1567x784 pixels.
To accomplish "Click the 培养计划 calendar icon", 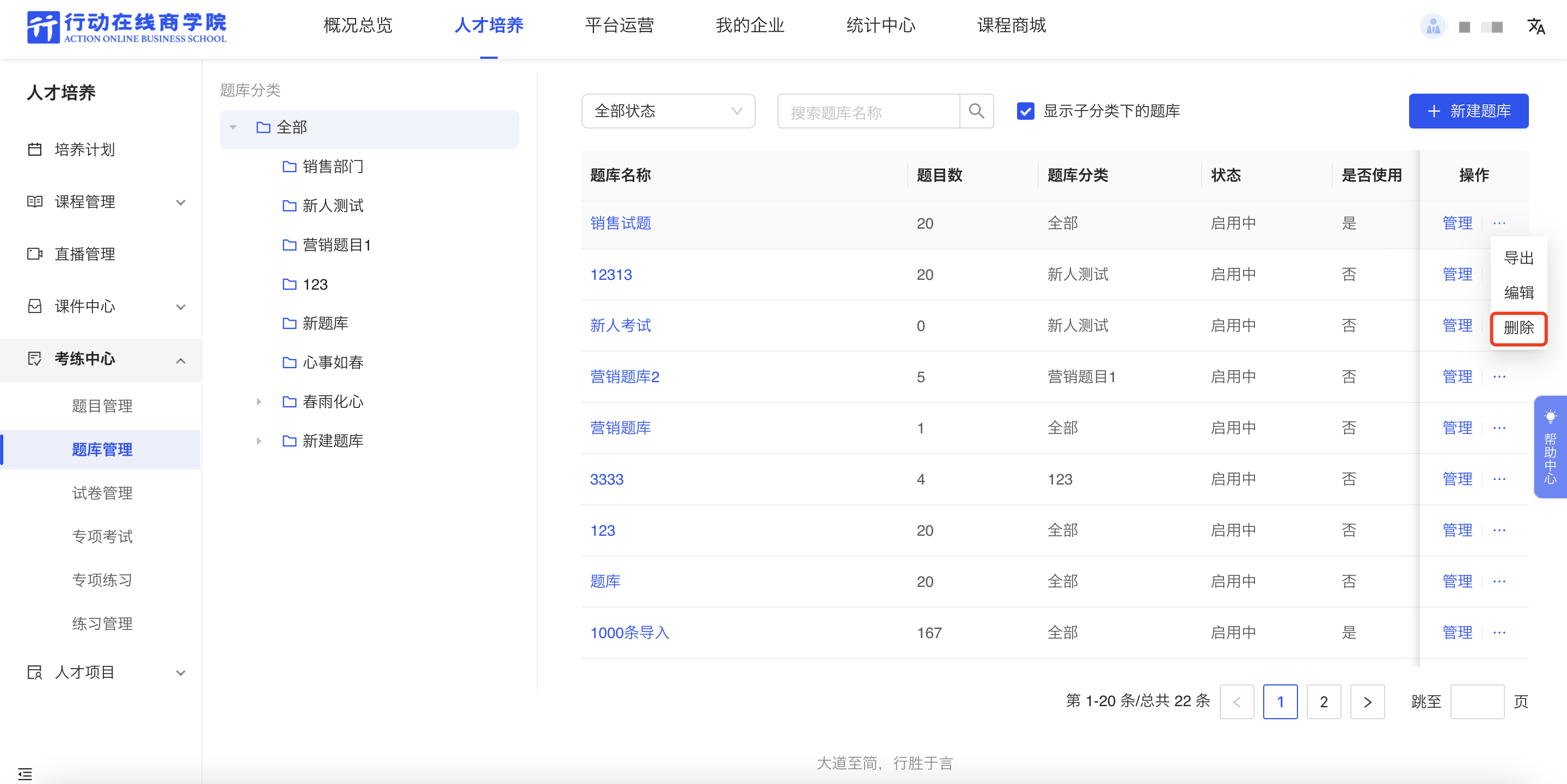I will [35, 149].
